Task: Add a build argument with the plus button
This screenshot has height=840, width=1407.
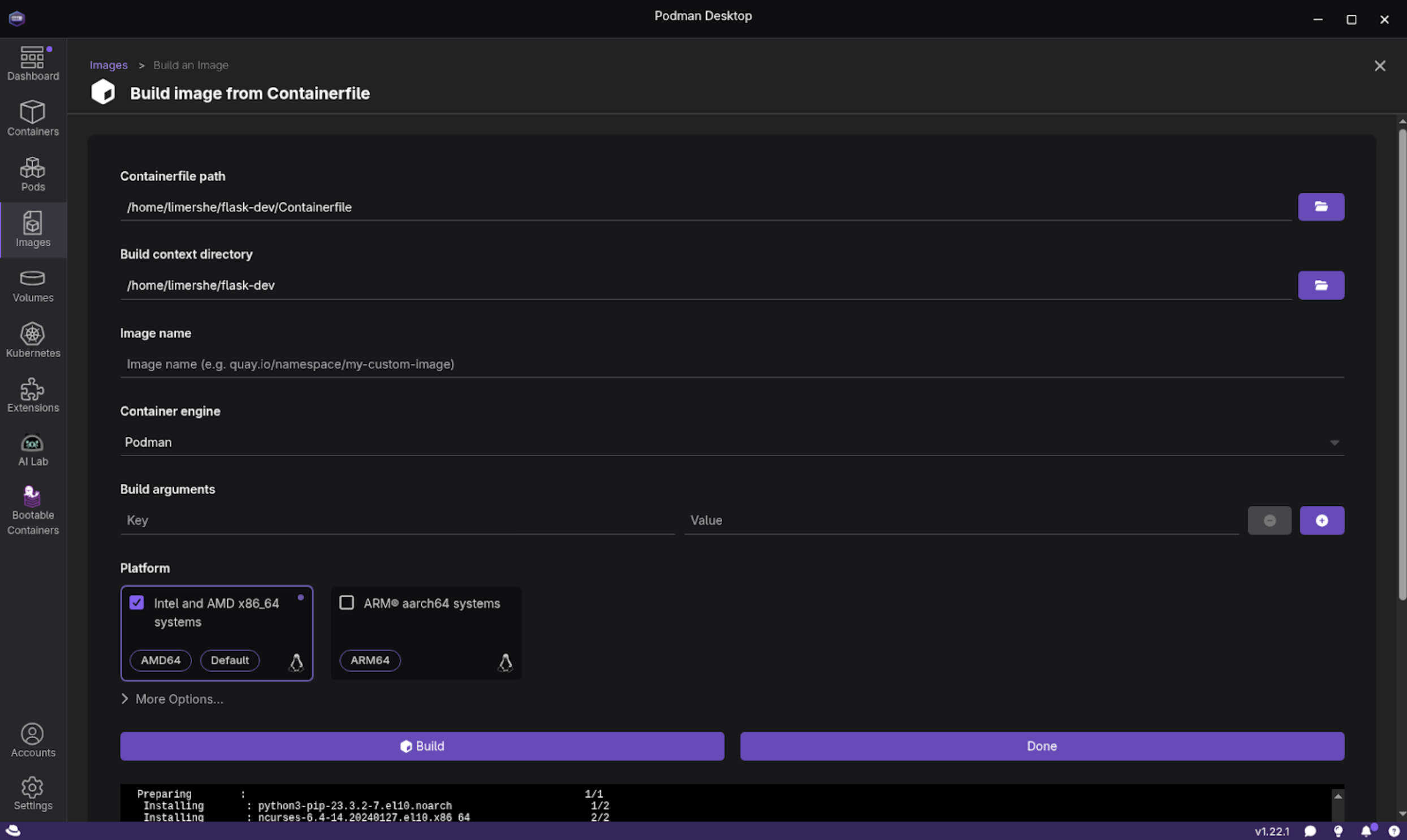Action: click(1321, 520)
